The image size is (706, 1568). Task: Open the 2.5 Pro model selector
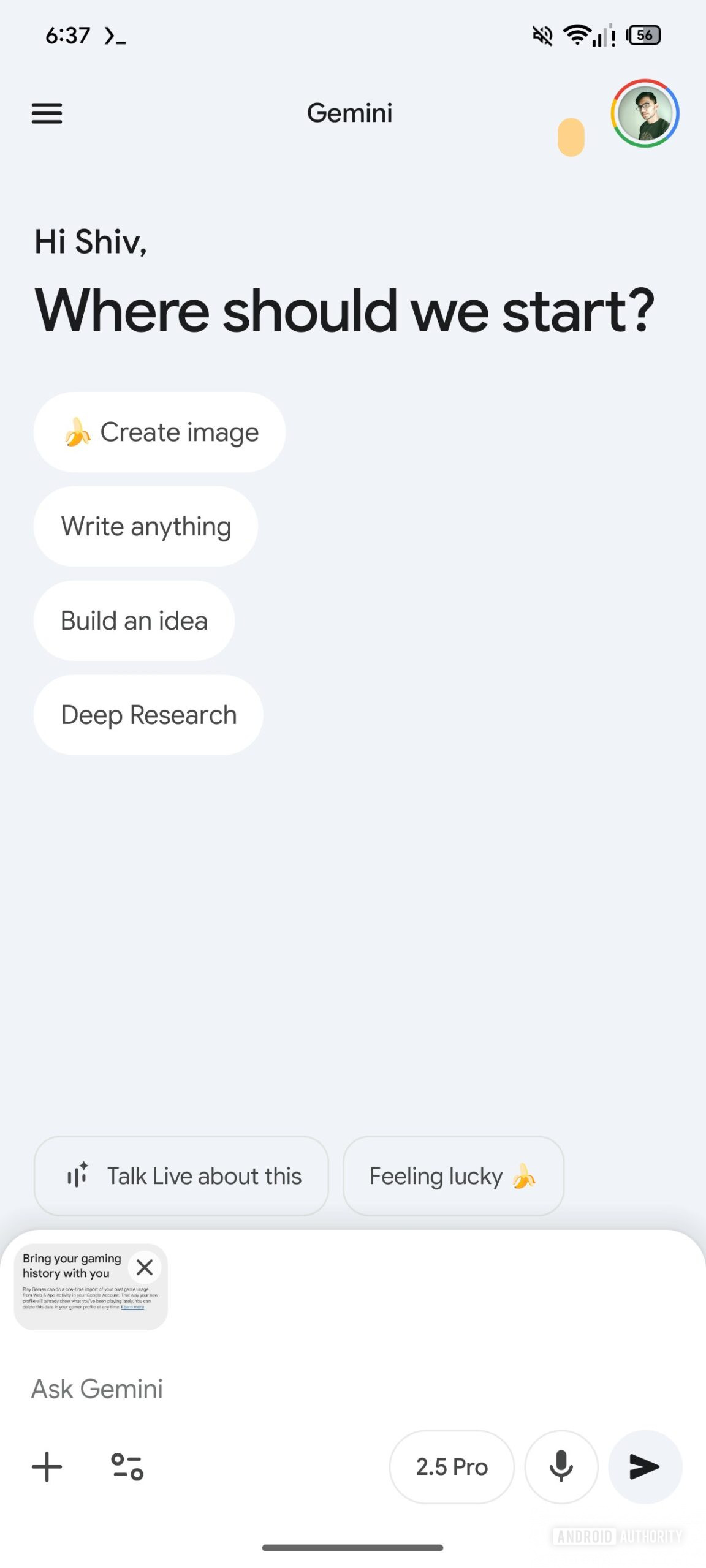pyautogui.click(x=452, y=1466)
